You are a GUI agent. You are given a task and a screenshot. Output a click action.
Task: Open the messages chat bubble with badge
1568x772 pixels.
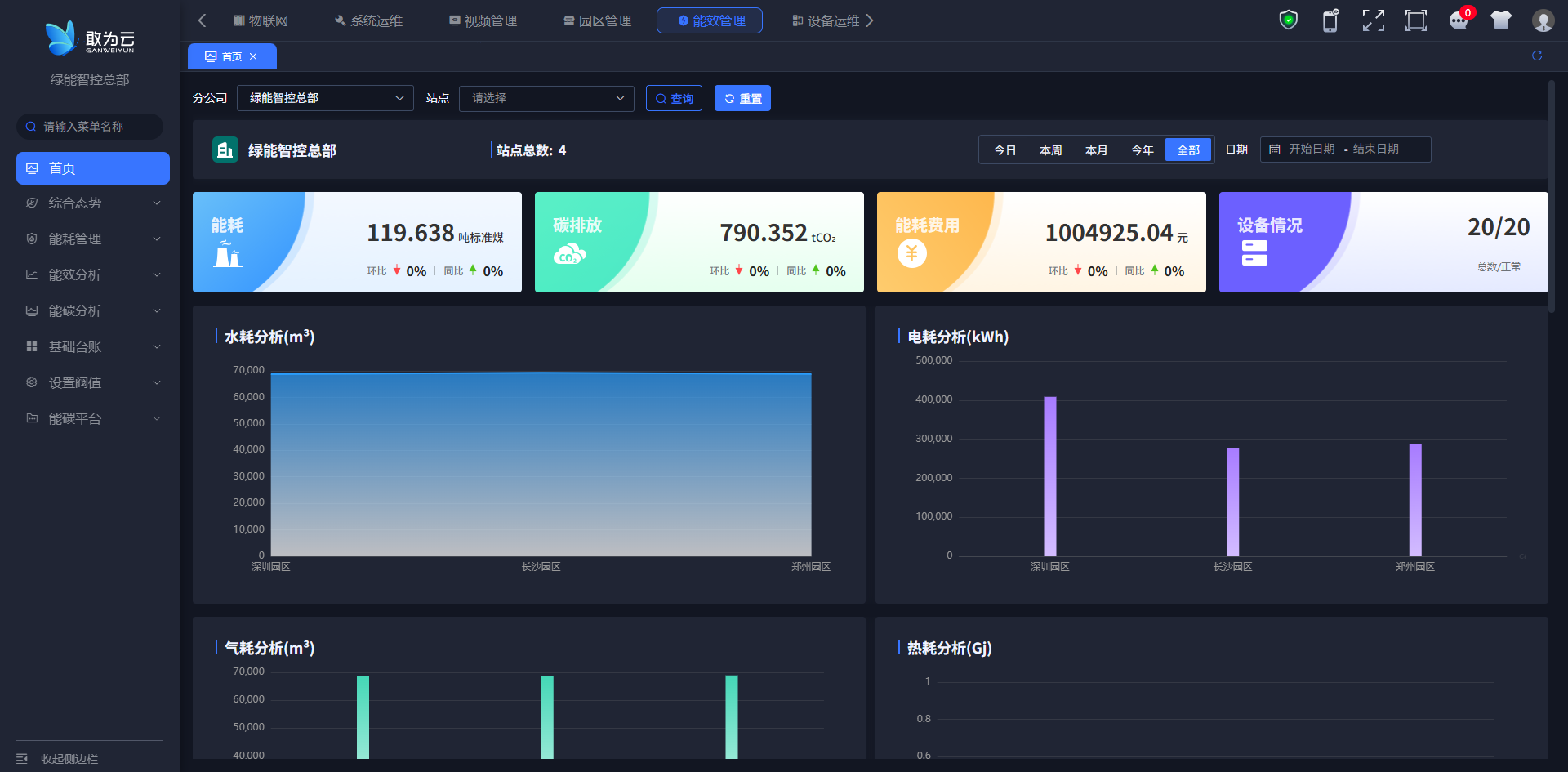(x=1459, y=20)
